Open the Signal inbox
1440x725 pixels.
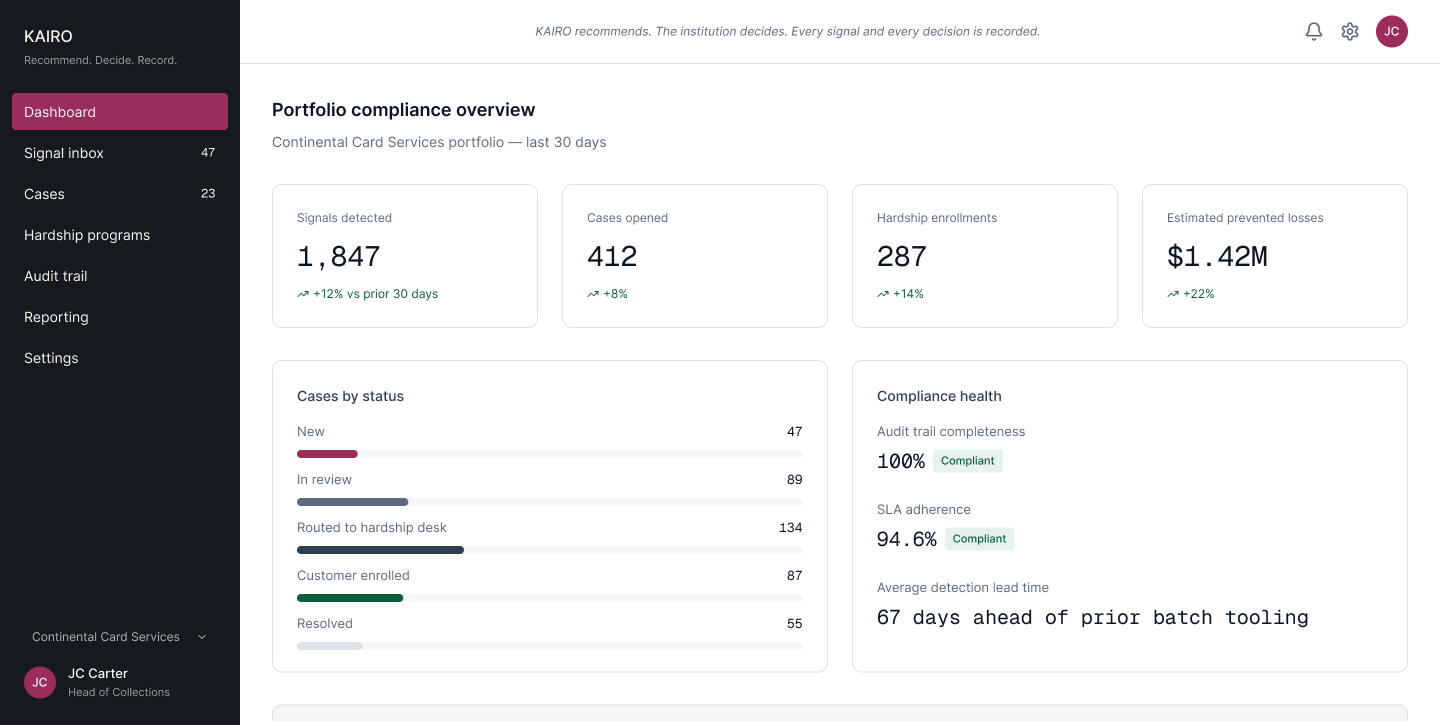[120, 153]
